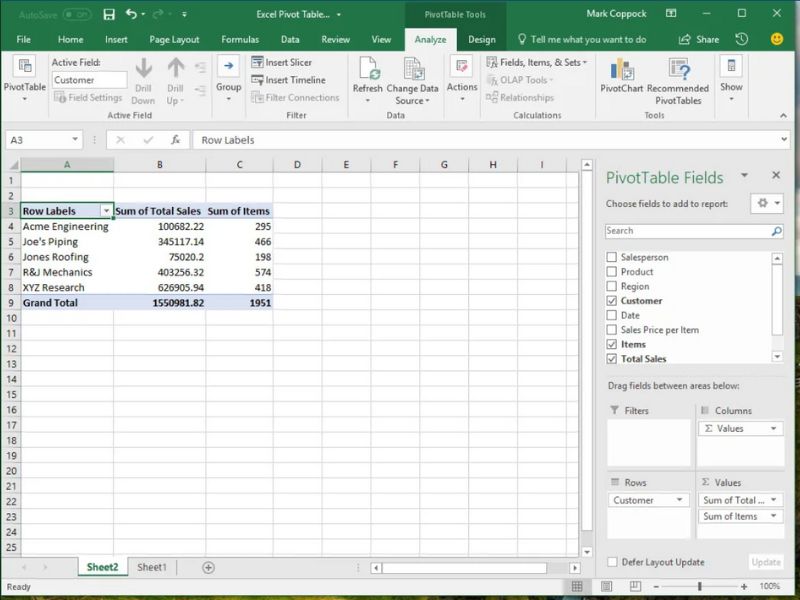Screen dimensions: 800x600
Task: Switch to the Design ribbon tab
Action: [x=481, y=39]
